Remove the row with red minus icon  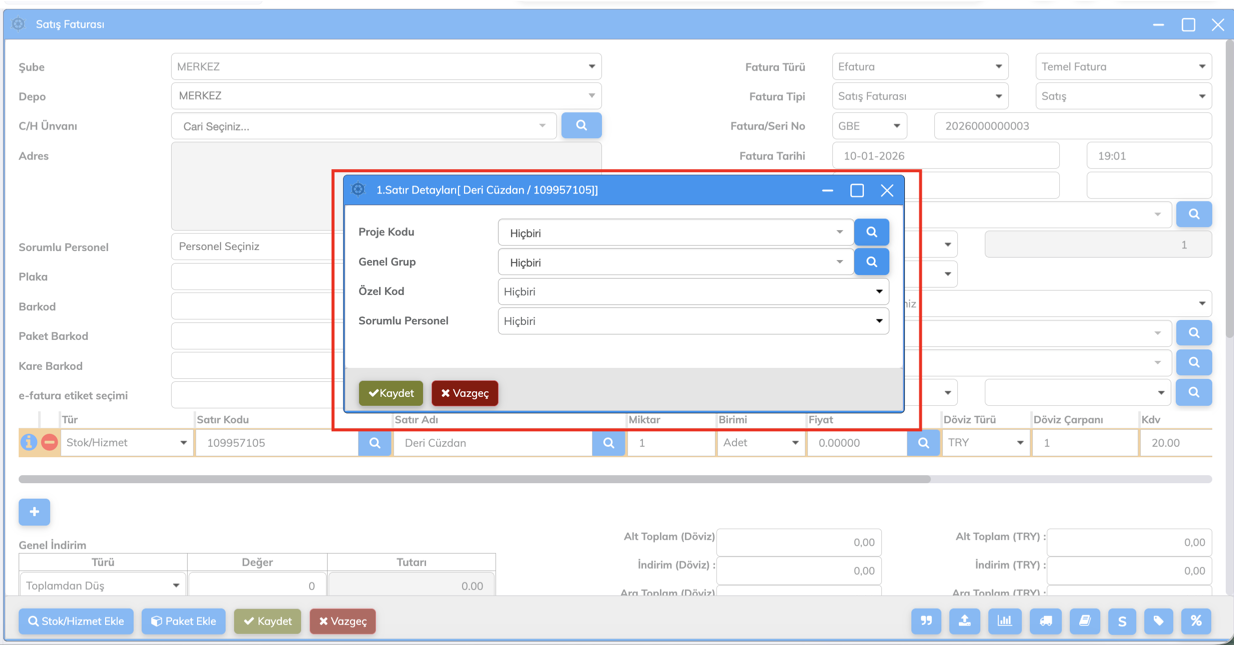coord(49,442)
